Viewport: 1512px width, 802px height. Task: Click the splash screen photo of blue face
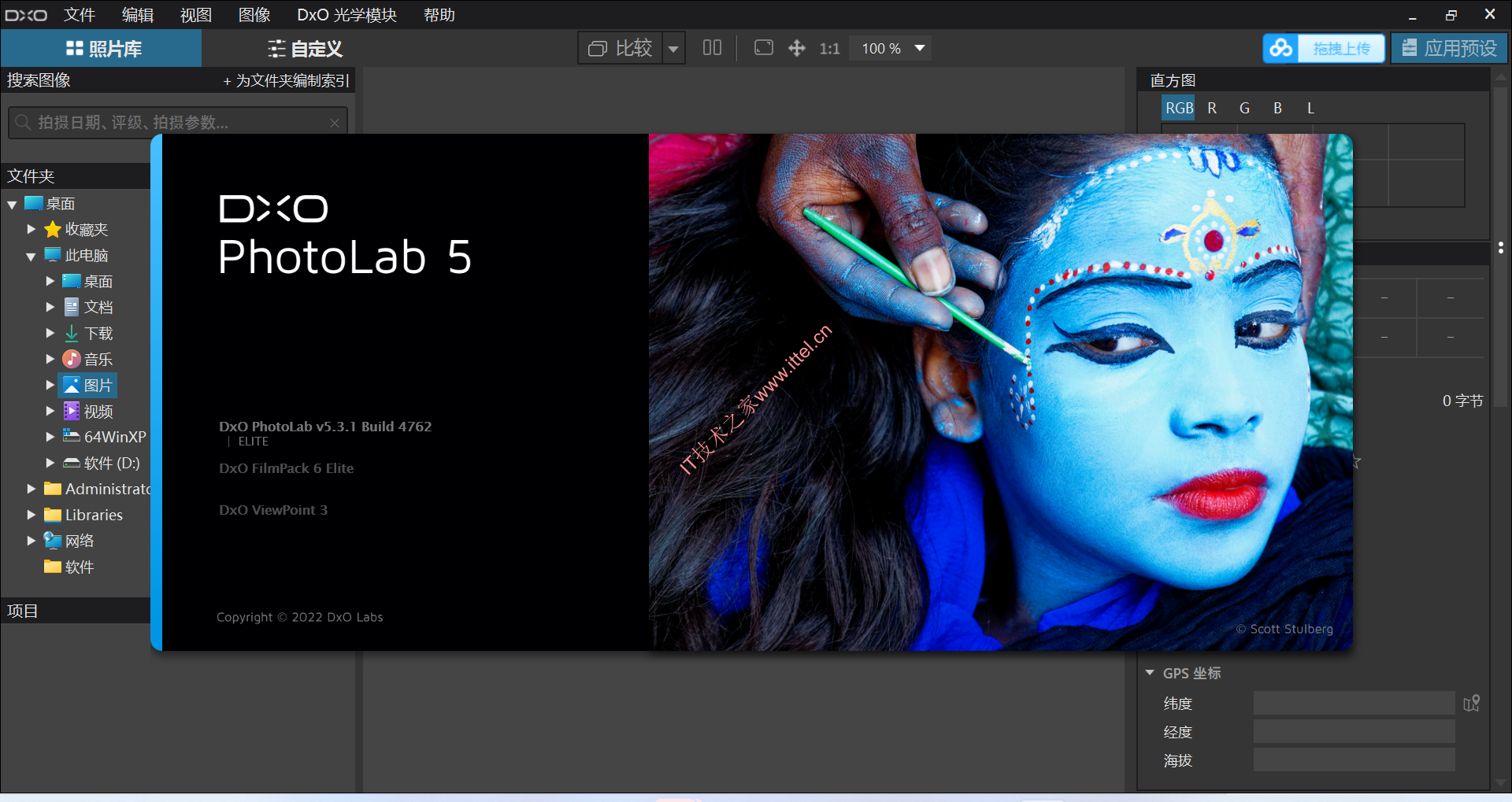pos(1000,392)
